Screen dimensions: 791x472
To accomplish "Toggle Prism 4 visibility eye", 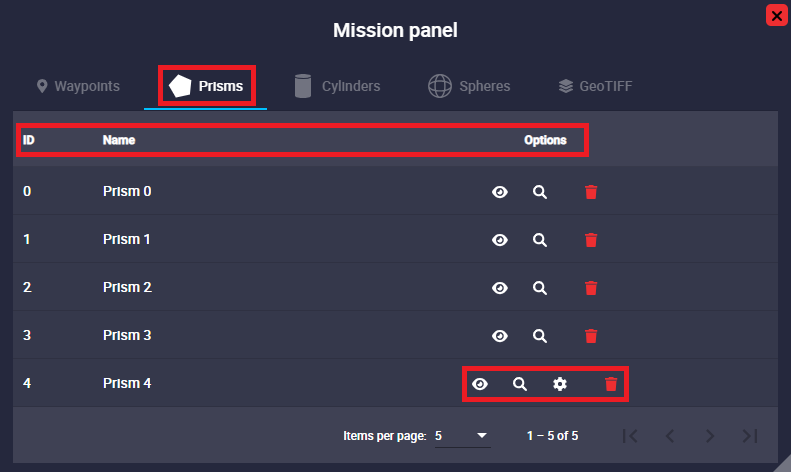I will pos(480,384).
